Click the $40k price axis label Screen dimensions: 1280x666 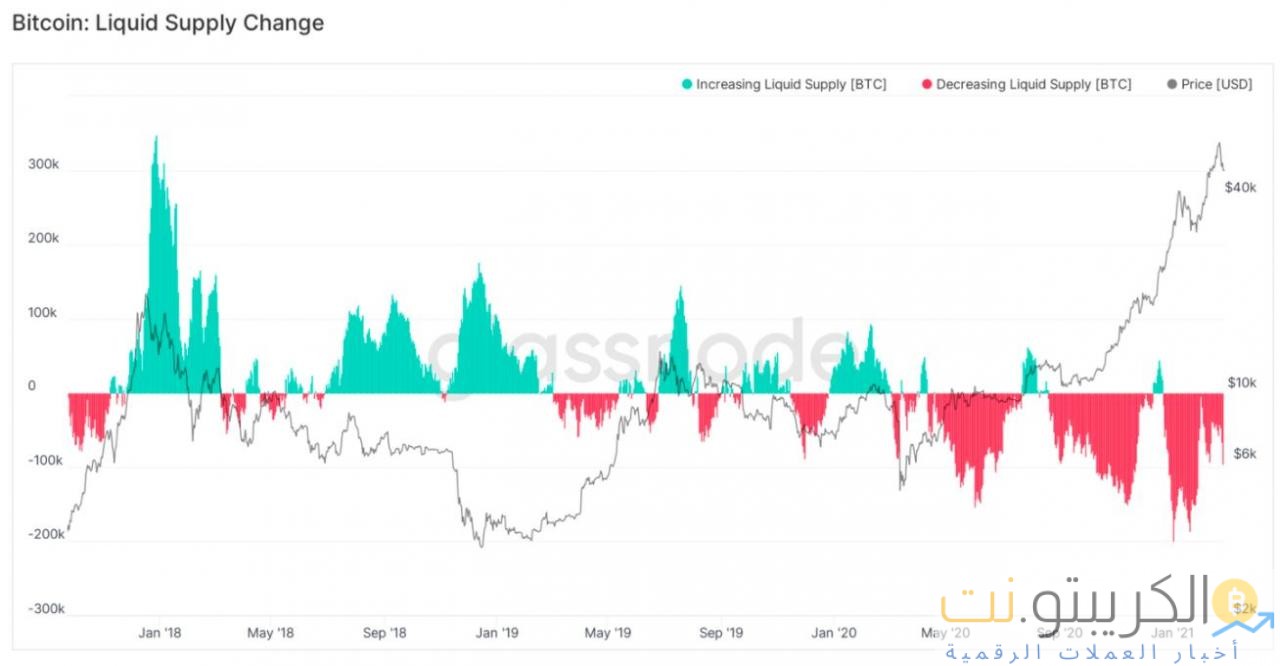point(1240,188)
